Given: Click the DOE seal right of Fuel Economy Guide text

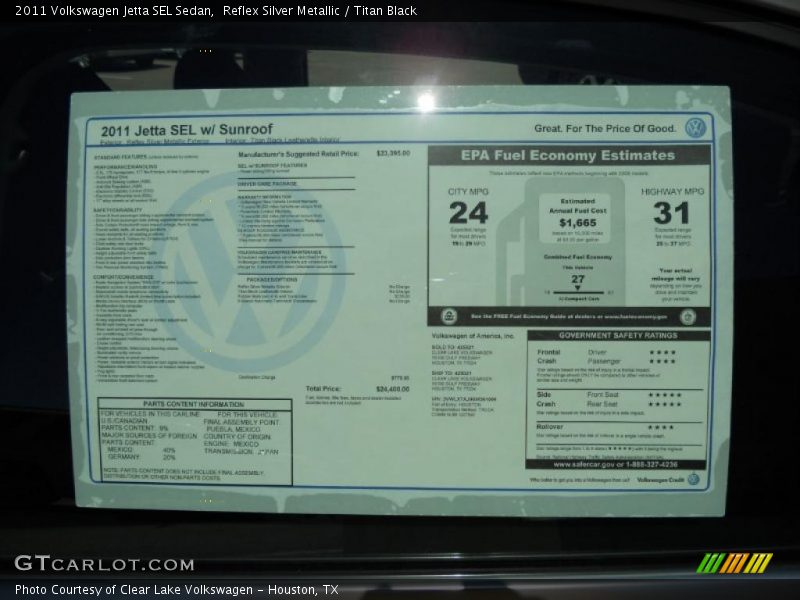Looking at the screenshot, I should [x=687, y=317].
